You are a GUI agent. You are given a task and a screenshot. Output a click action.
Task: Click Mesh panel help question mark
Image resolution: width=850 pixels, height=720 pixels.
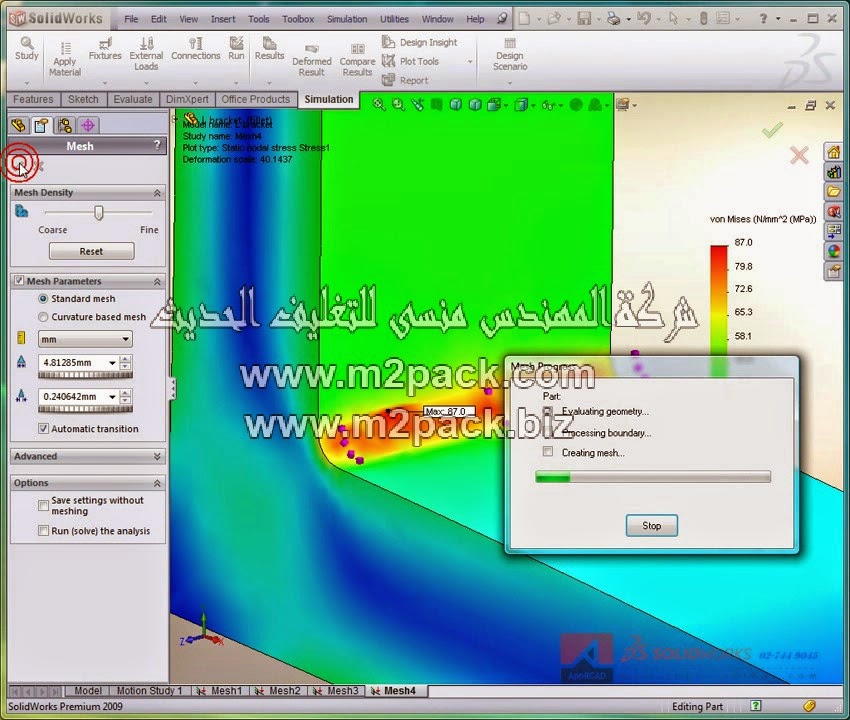(x=157, y=145)
